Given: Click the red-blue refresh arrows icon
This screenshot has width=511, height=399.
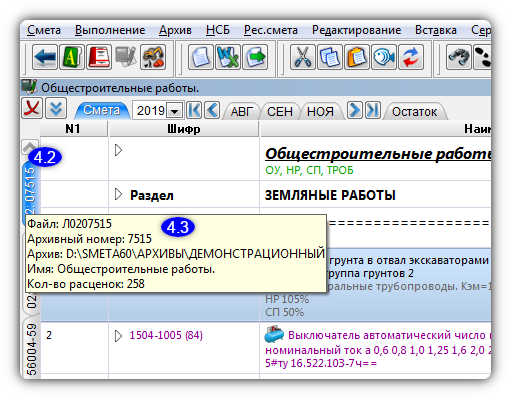Looking at the screenshot, I should 411,57.
